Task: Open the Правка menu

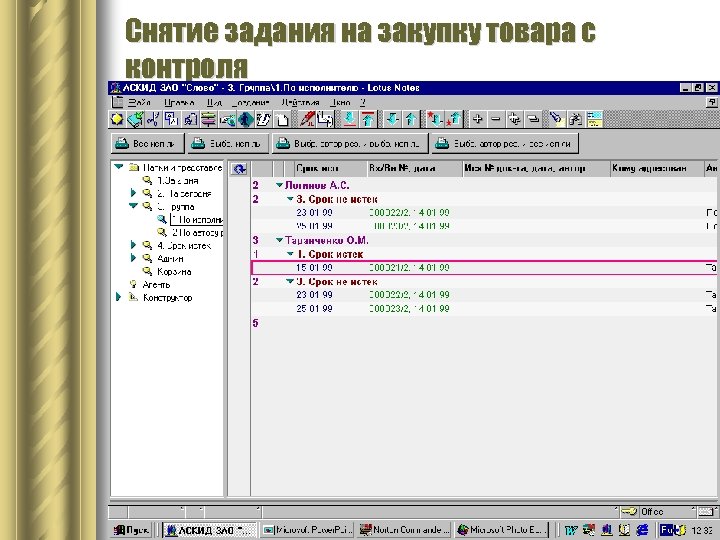Action: coord(180,102)
